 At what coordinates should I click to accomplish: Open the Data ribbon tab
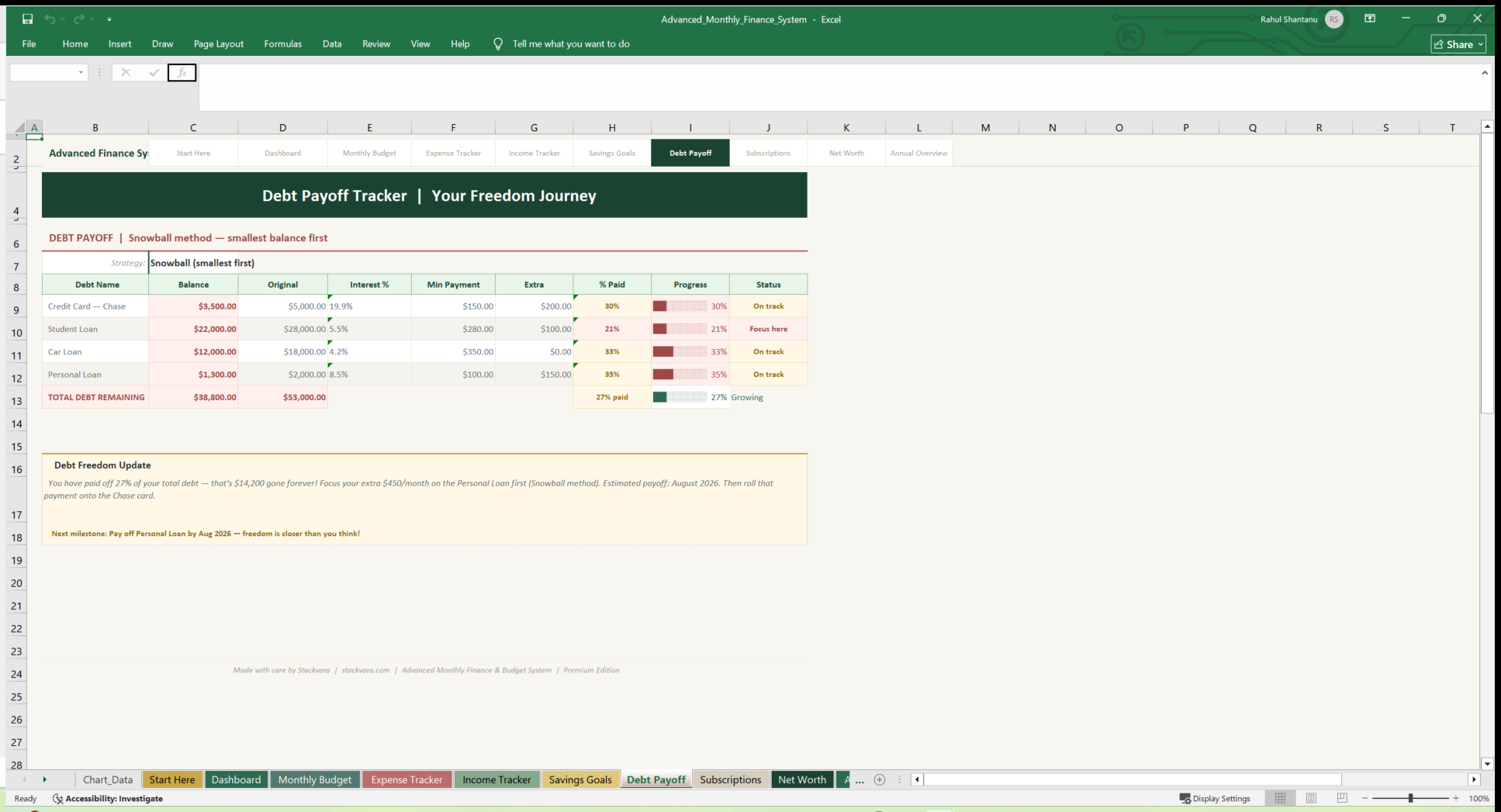(332, 44)
